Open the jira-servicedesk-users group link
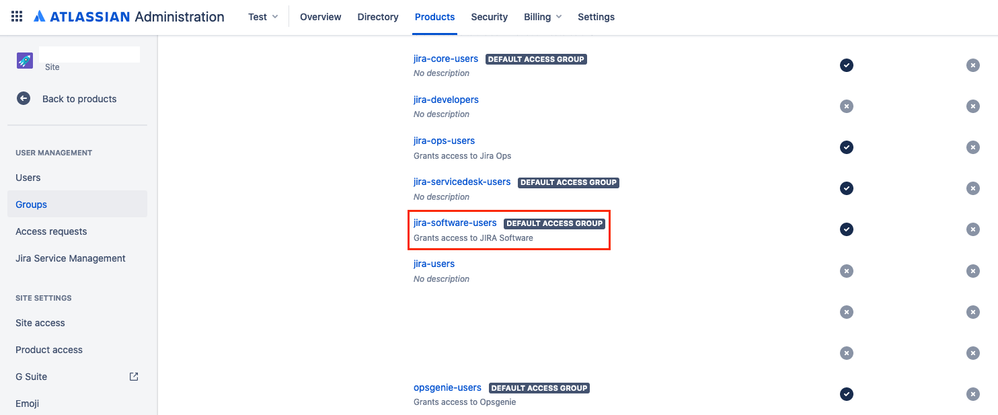 pos(462,181)
